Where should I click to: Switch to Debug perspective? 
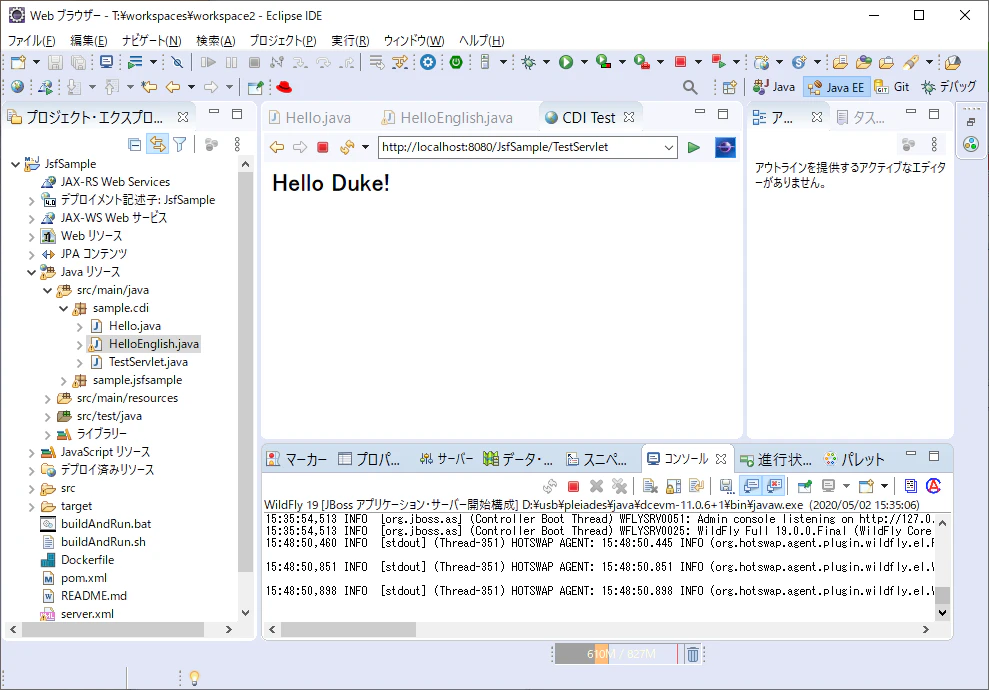point(948,87)
